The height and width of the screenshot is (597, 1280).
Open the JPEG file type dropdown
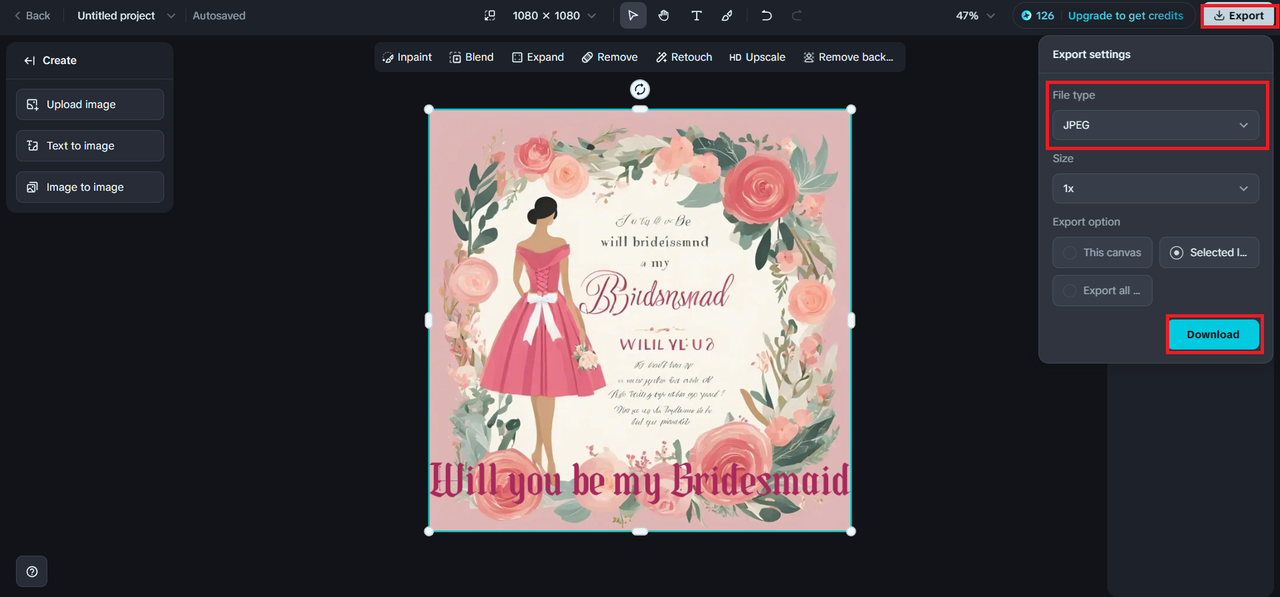[x=1156, y=125]
